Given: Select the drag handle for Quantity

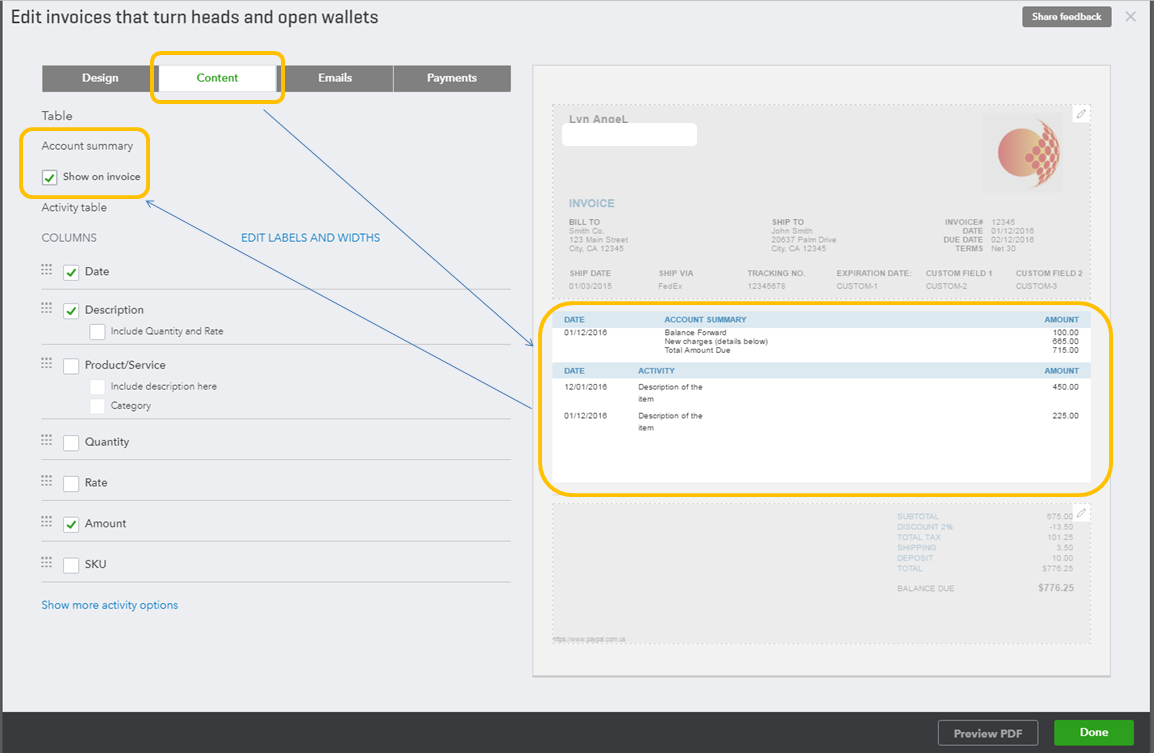Looking at the screenshot, I should pos(46,439).
